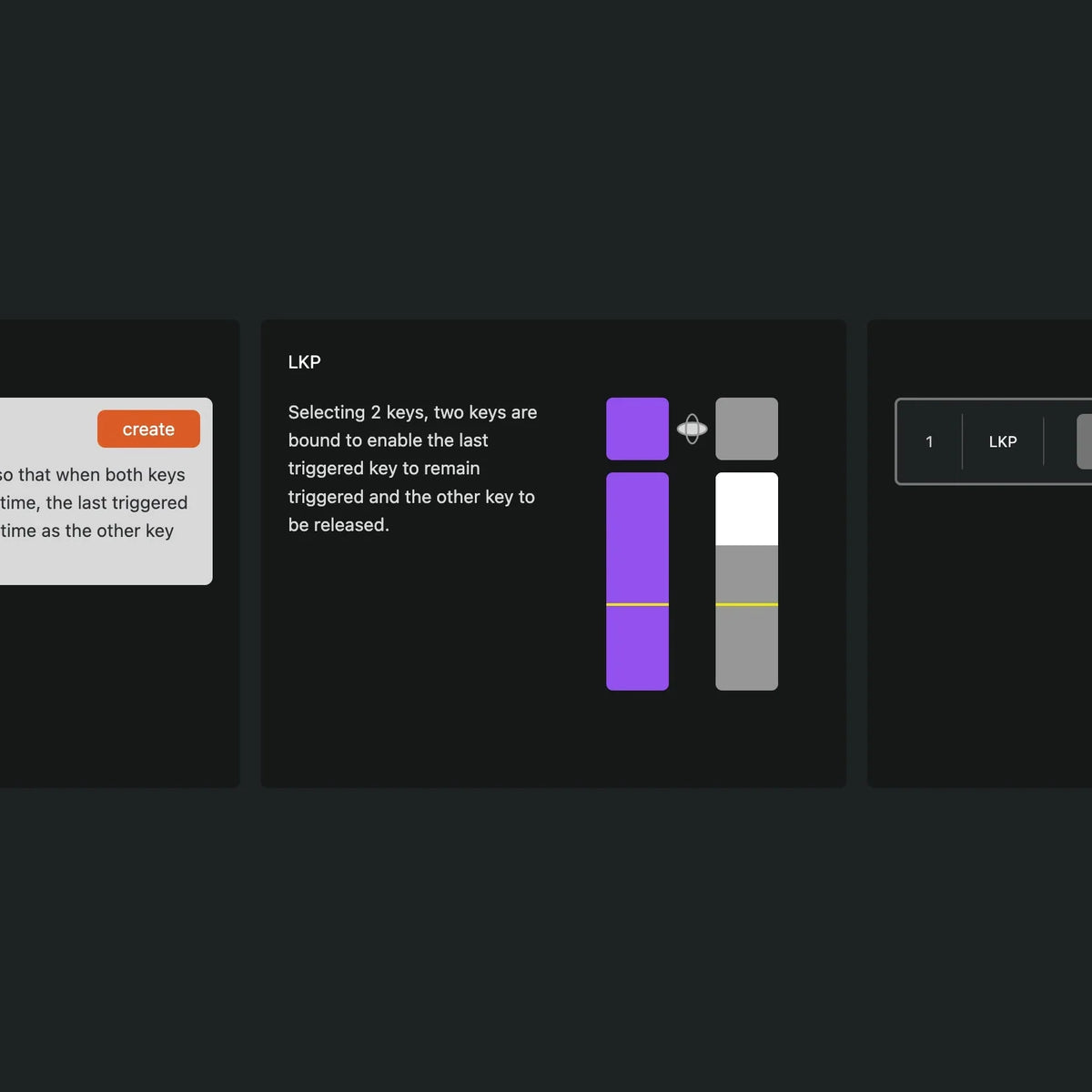
Task: Click the purple bar below its yellow line
Action: (x=637, y=648)
